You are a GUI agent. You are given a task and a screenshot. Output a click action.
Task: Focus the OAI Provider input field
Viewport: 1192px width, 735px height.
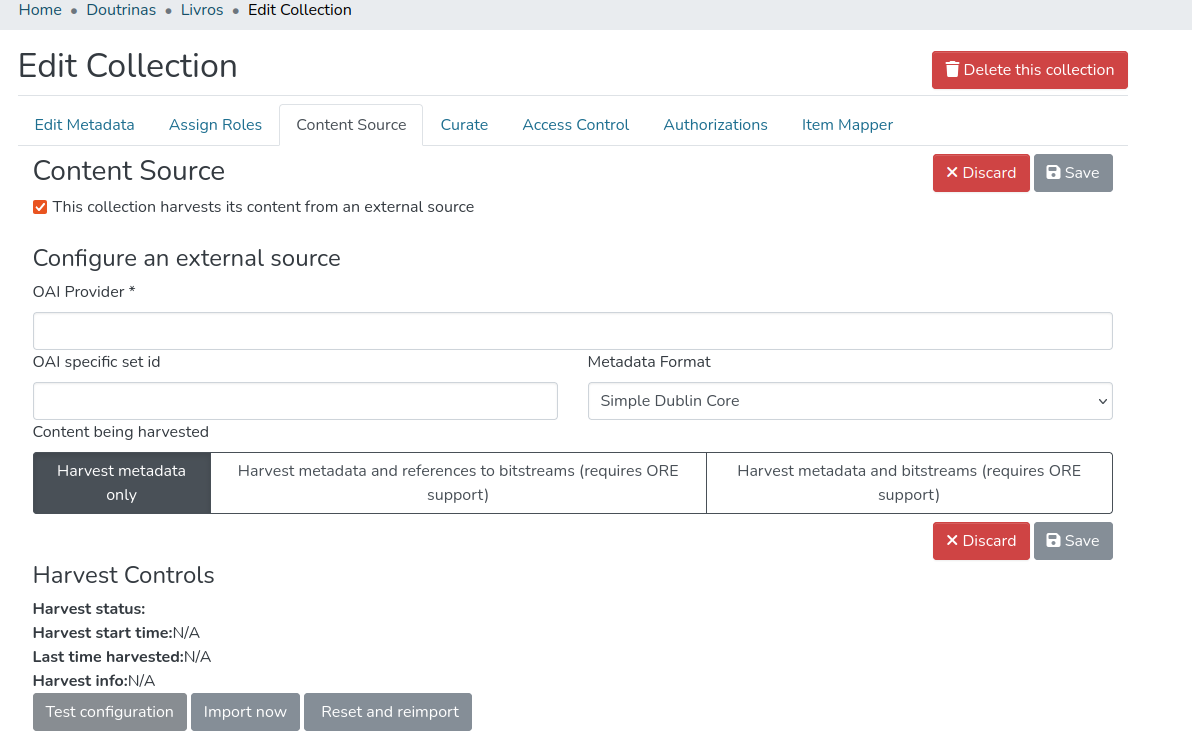572,331
